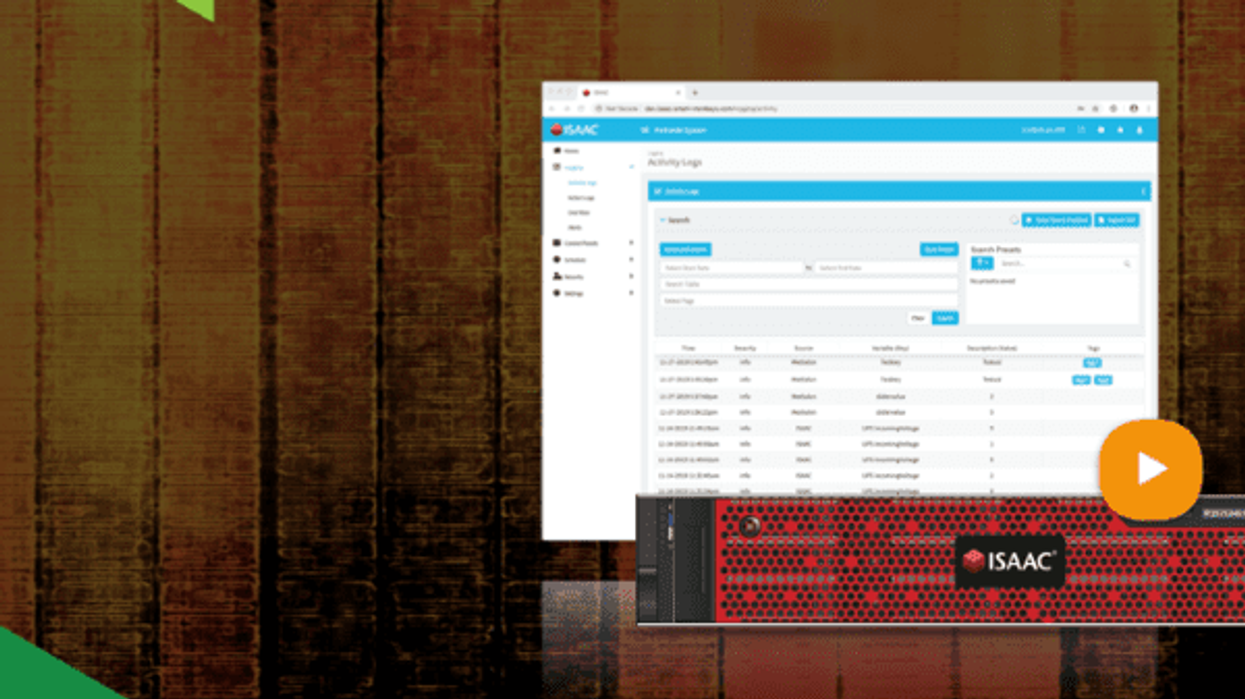Click the ISAAC logo in blue header

coord(574,130)
